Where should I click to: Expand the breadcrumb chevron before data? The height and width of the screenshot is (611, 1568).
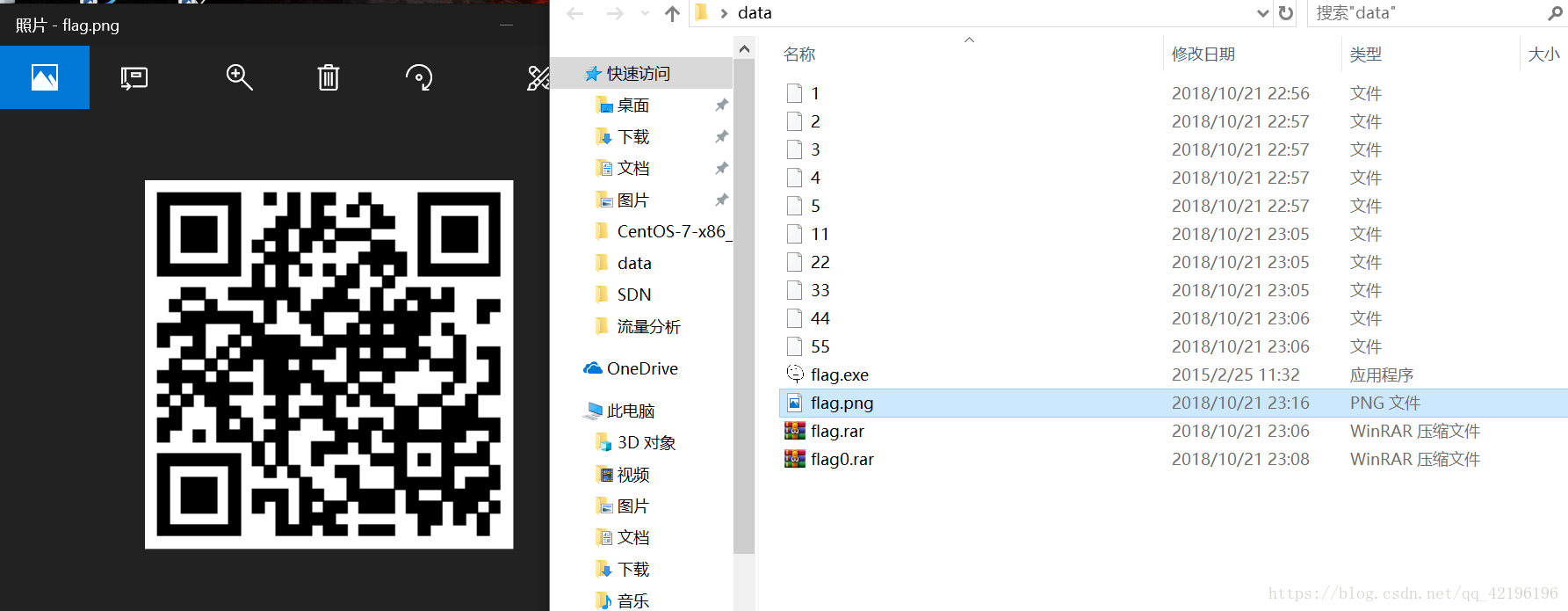724,13
